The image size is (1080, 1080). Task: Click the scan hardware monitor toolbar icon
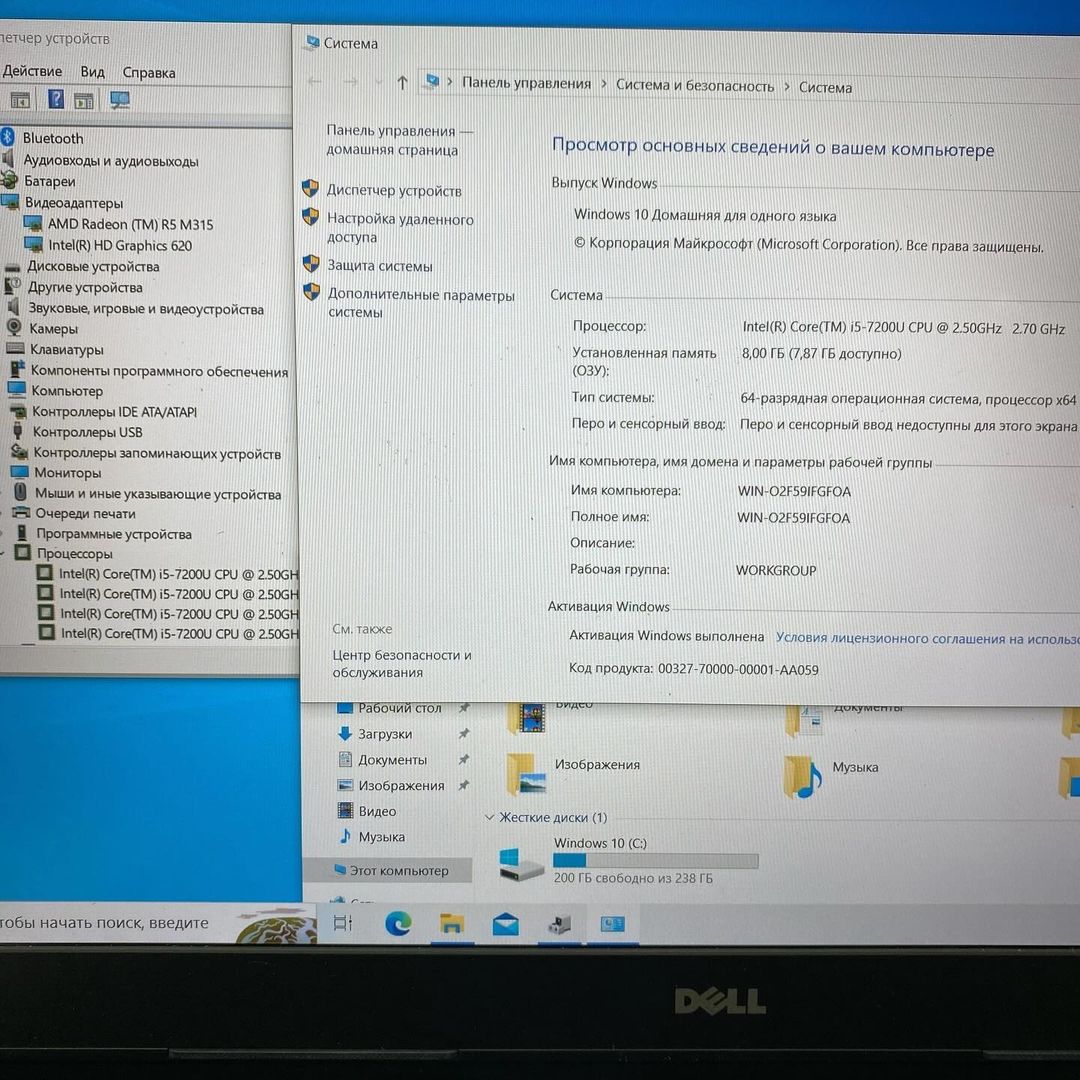120,101
